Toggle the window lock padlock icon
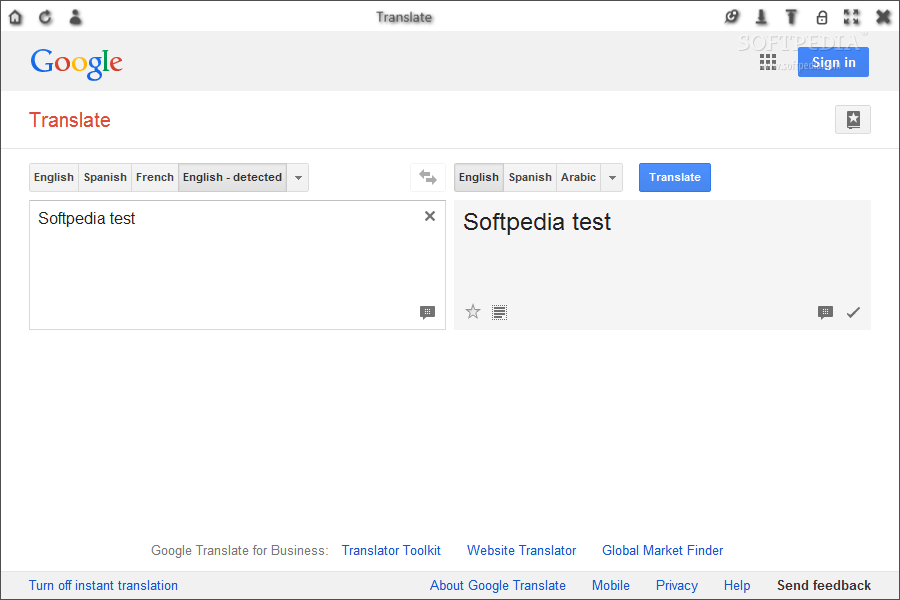The height and width of the screenshot is (600, 900). (x=822, y=17)
